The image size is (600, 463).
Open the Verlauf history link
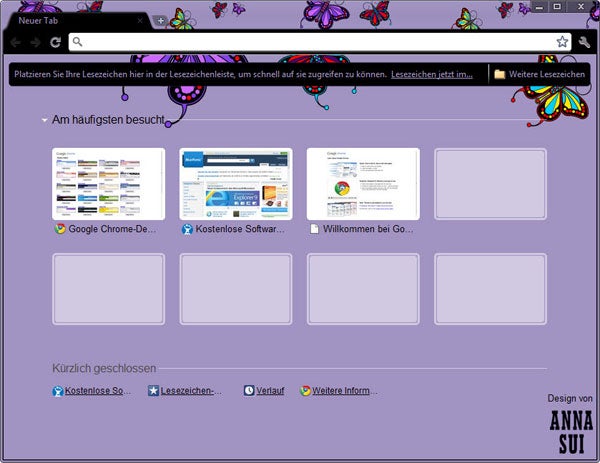pyautogui.click(x=270, y=391)
